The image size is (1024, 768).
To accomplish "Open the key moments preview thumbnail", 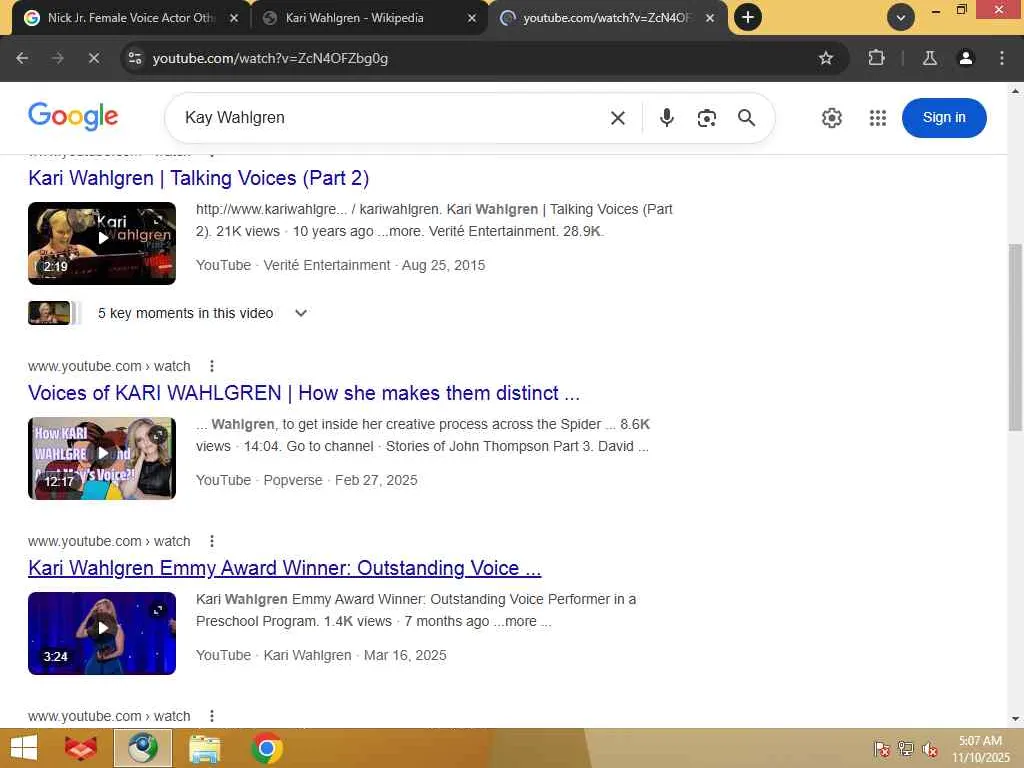I will pos(50,313).
